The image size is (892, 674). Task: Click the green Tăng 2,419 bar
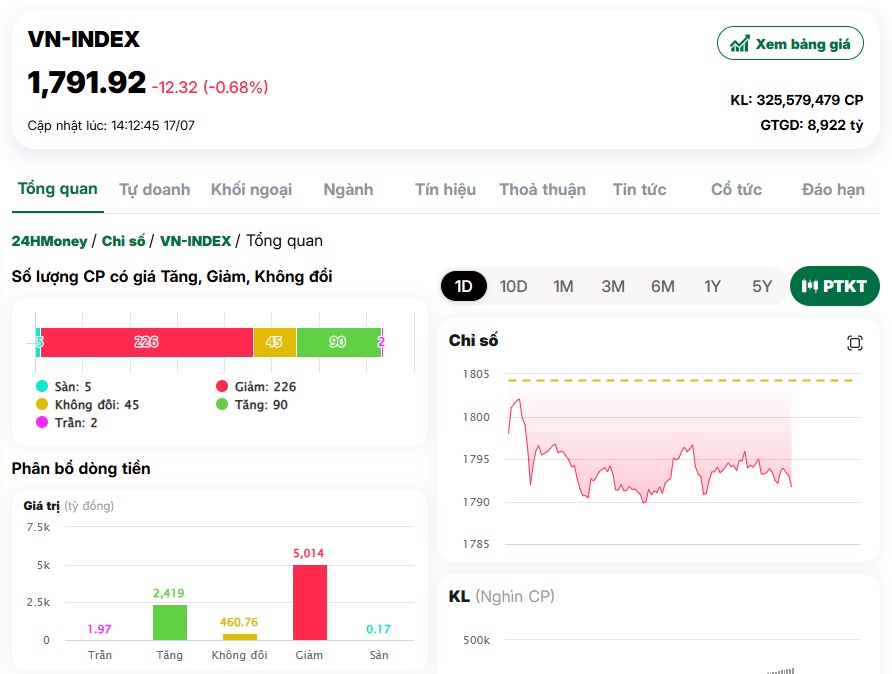pyautogui.click(x=170, y=622)
